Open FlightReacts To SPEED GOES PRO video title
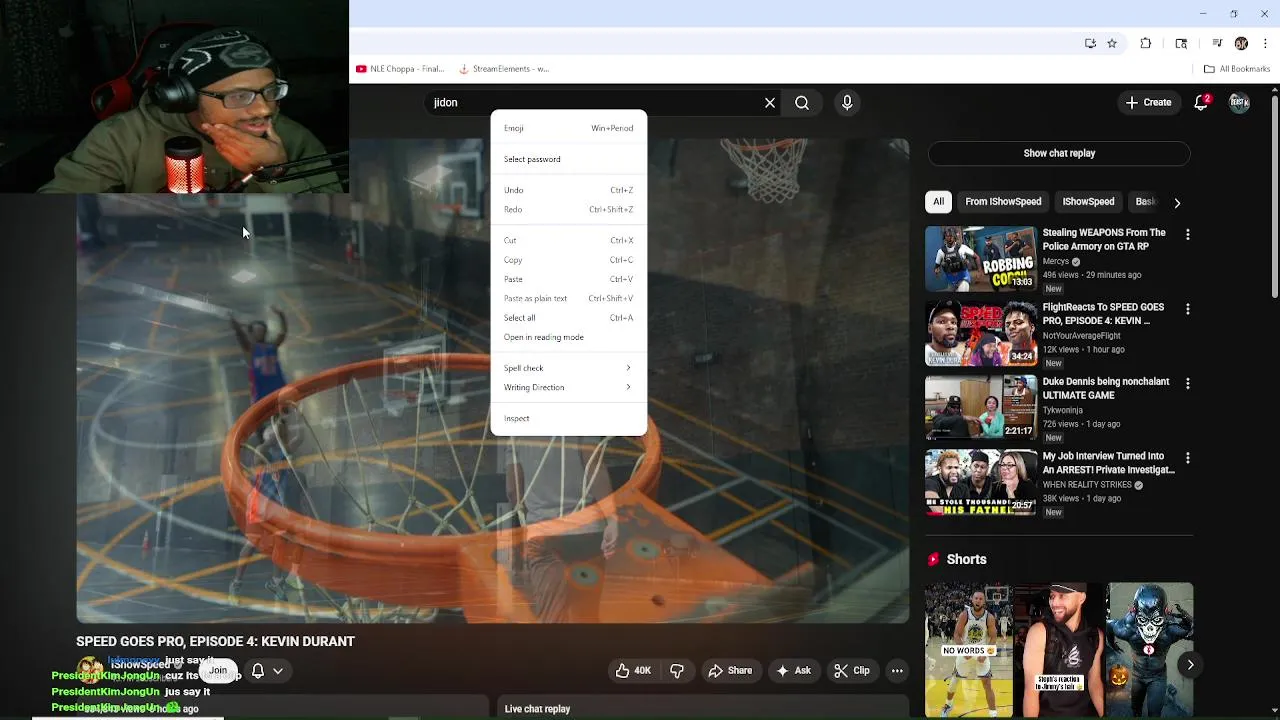Viewport: 1280px width, 720px height. [x=1103, y=314]
